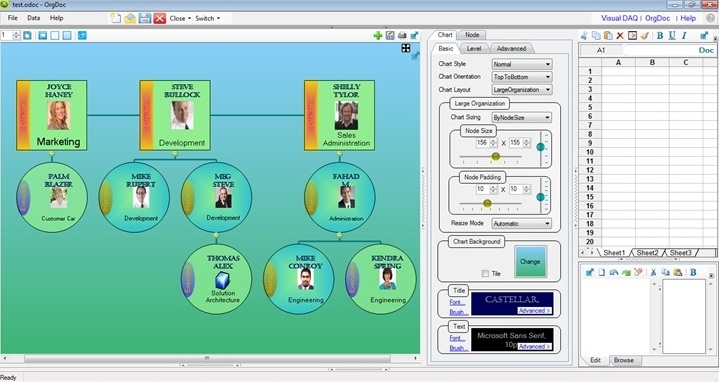The width and height of the screenshot is (719, 383).
Task: Click the save floppy disk icon
Action: [x=145, y=18]
